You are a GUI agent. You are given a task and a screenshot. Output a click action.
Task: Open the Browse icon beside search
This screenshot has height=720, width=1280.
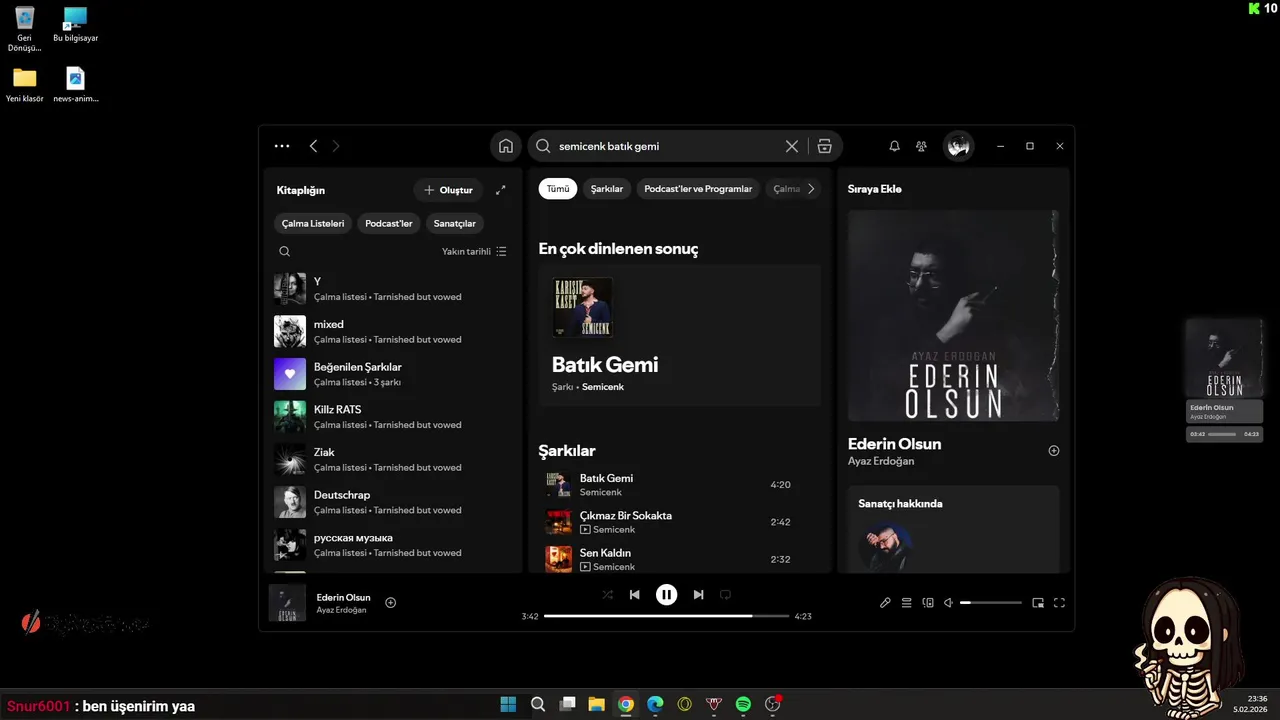tap(825, 146)
